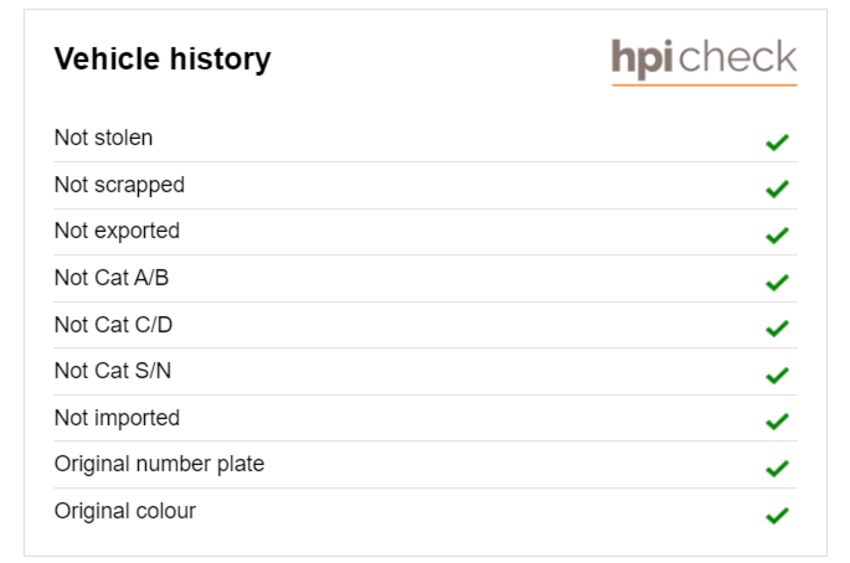Click the tick next to Original colour
Viewport: 850px width, 563px height.
click(777, 515)
